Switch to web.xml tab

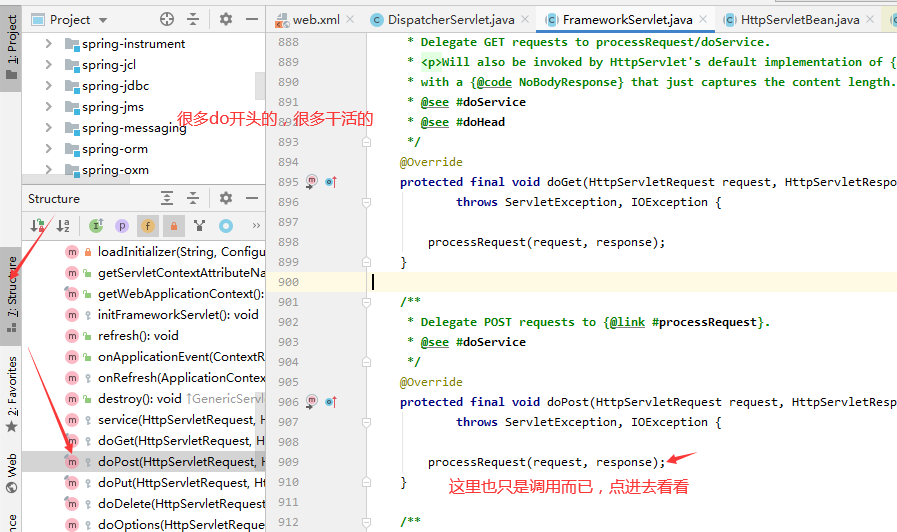coord(316,20)
